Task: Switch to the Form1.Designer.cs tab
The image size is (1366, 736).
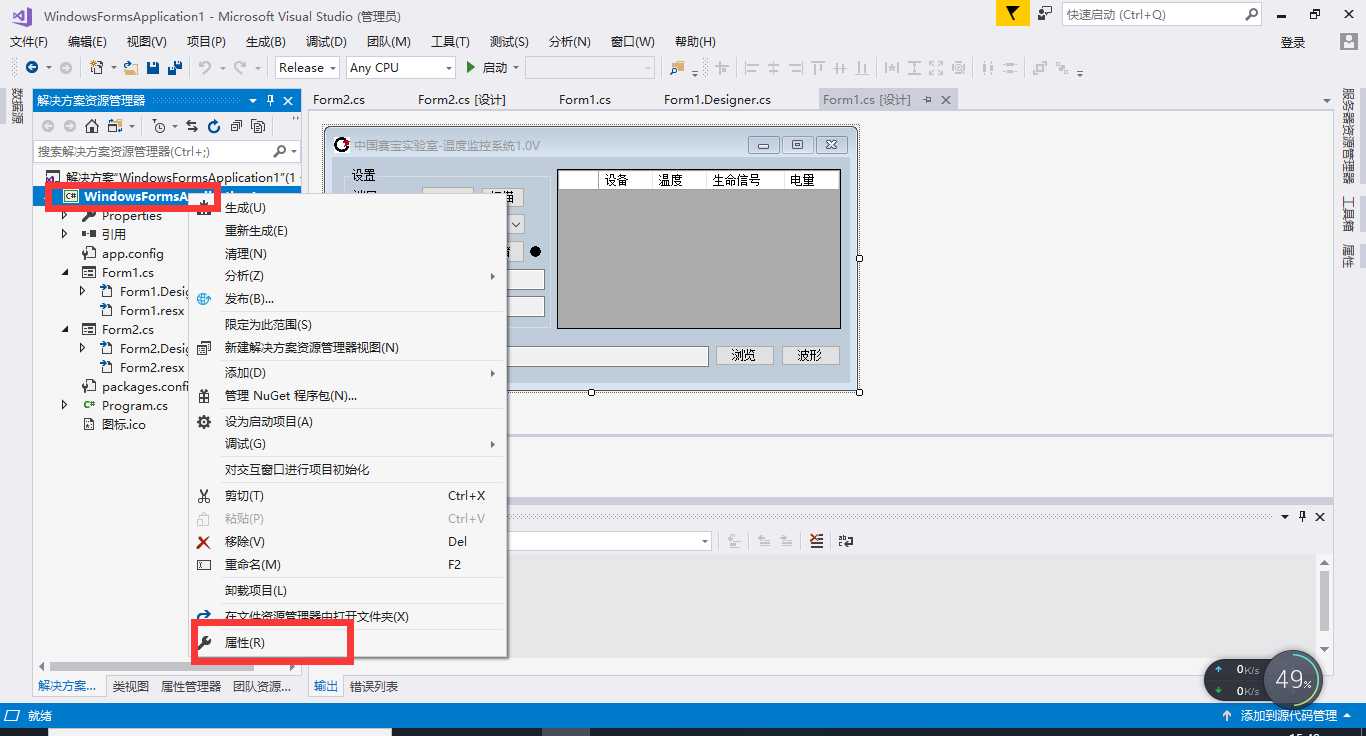Action: tap(717, 100)
